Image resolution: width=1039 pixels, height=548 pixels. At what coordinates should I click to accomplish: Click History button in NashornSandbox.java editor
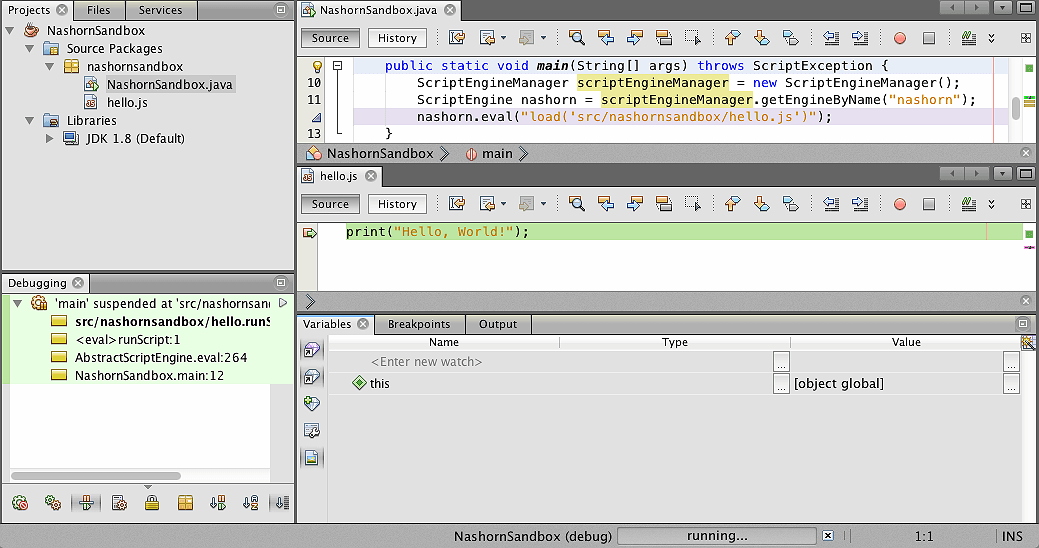[x=397, y=38]
